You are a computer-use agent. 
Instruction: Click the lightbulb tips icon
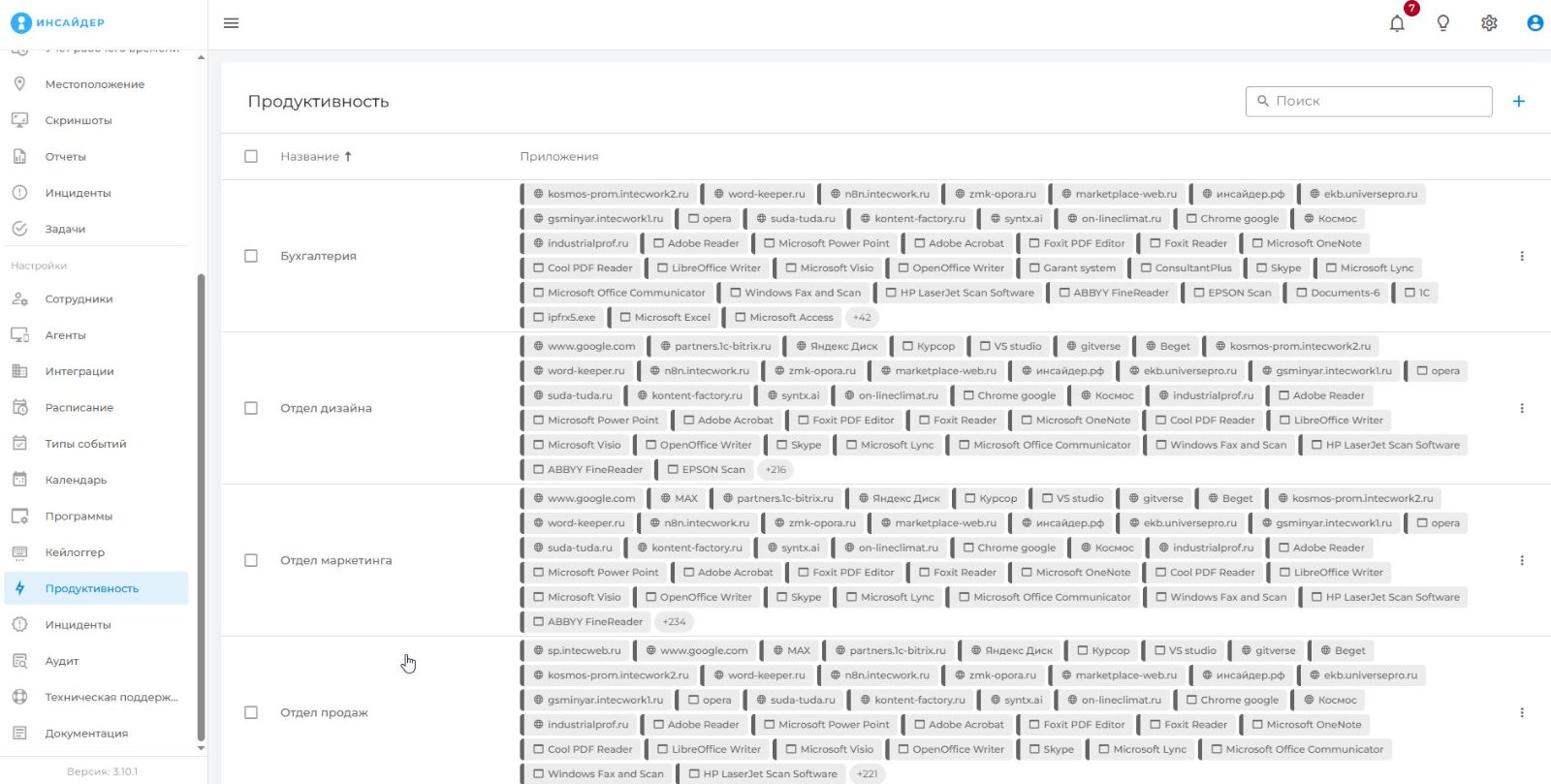(1443, 23)
